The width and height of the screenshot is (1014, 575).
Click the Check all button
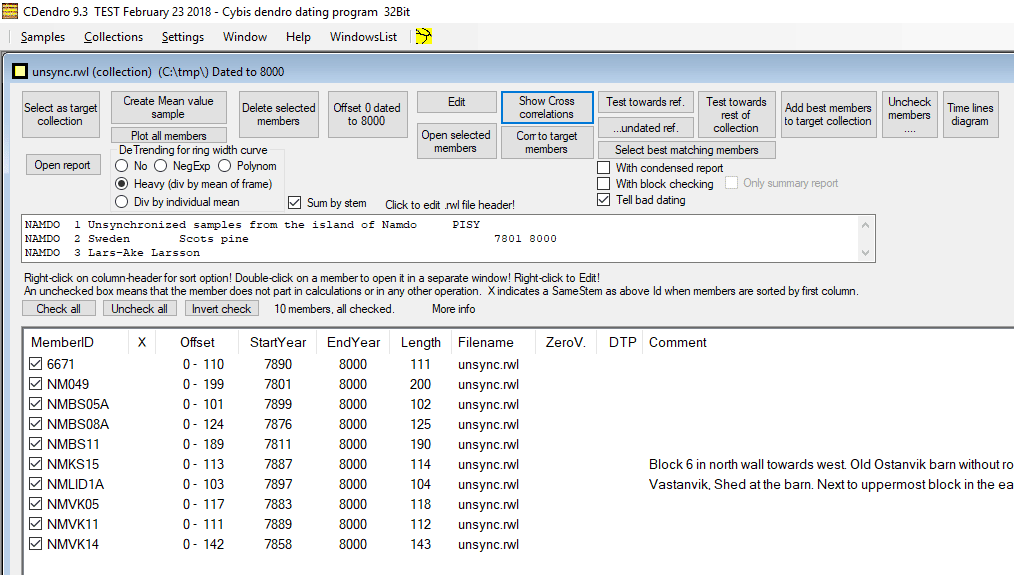(59, 309)
